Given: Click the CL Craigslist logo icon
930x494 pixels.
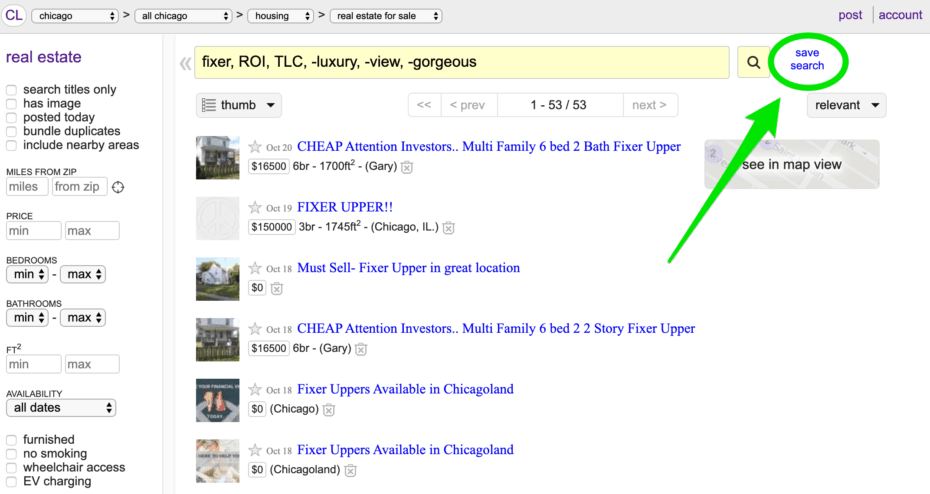Looking at the screenshot, I should tap(15, 15).
